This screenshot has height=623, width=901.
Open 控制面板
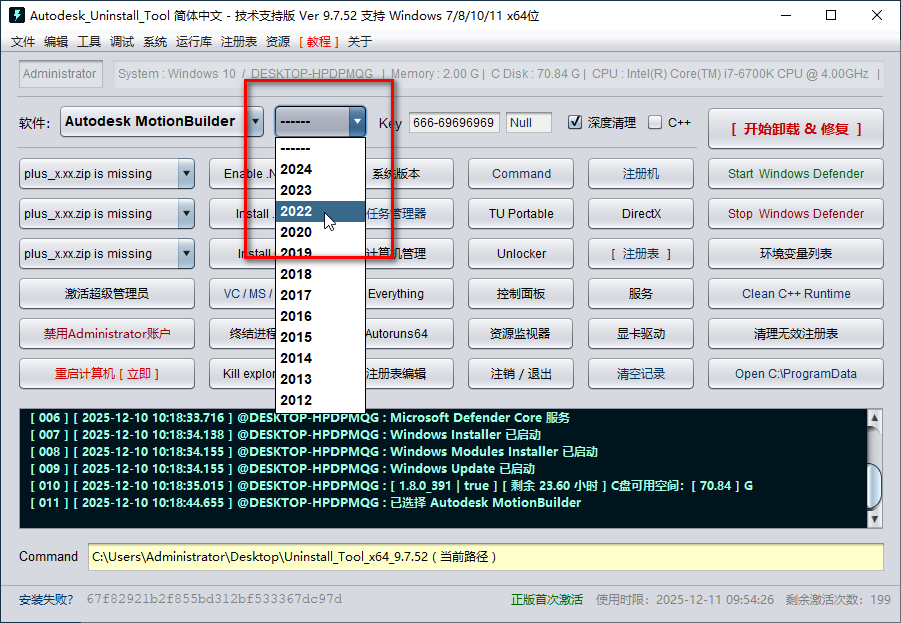point(521,294)
